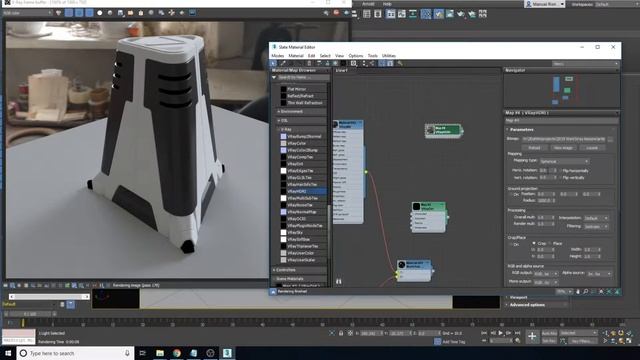Click the selection lock padlock icon in status bar
The height and width of the screenshot is (360, 640).
point(341,333)
